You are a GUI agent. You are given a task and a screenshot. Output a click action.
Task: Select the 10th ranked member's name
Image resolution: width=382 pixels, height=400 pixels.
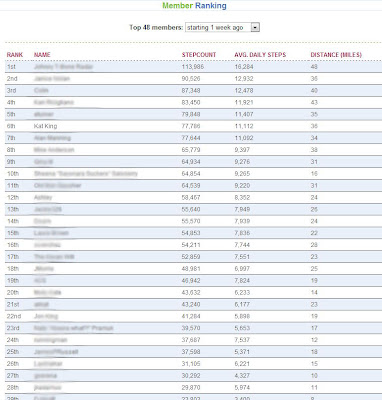[86, 173]
